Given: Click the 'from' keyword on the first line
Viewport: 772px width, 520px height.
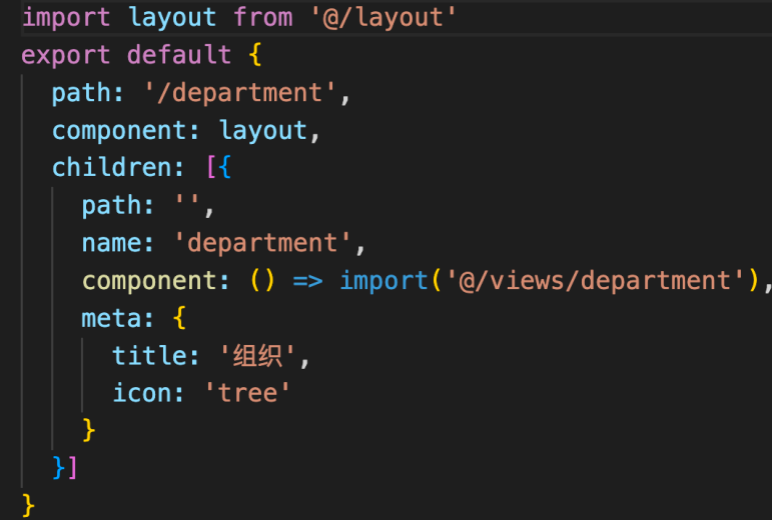Looking at the screenshot, I should [263, 17].
